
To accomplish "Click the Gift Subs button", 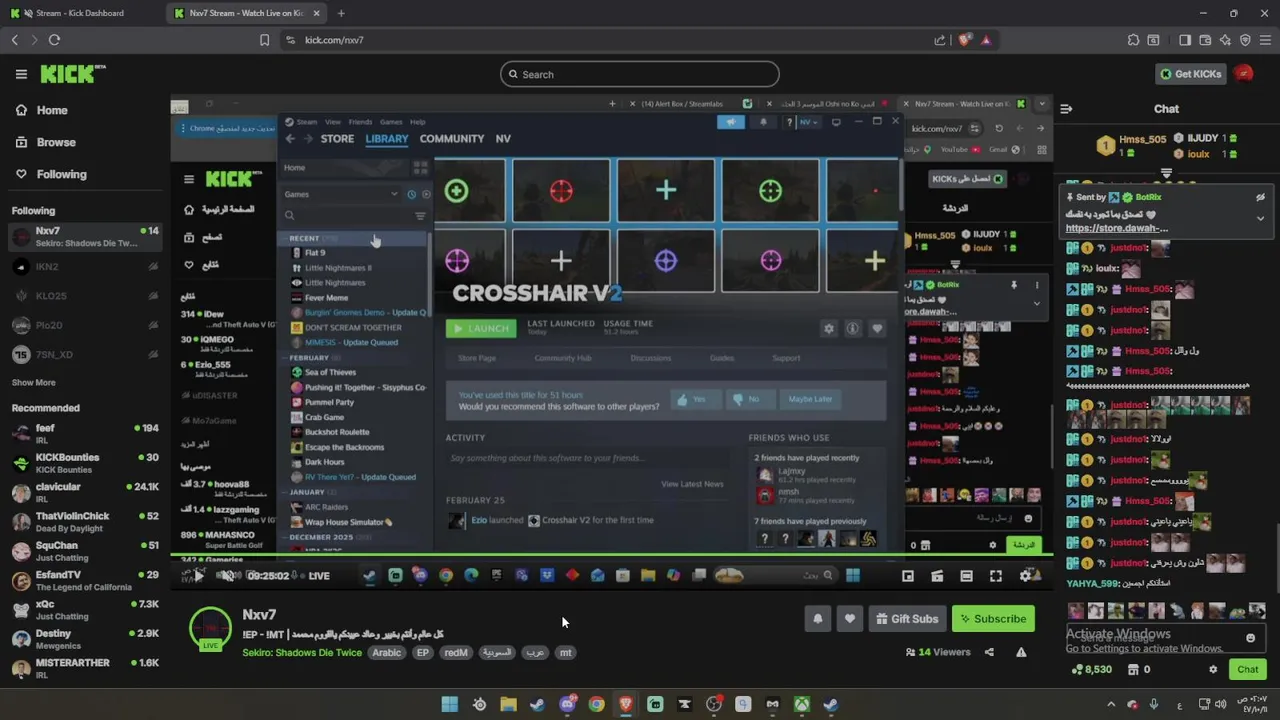I will coord(907,619).
